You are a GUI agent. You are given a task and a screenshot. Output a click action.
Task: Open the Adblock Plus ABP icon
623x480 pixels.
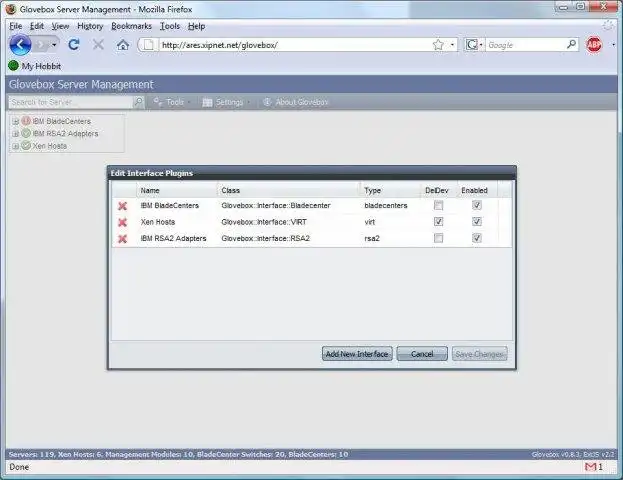point(594,45)
